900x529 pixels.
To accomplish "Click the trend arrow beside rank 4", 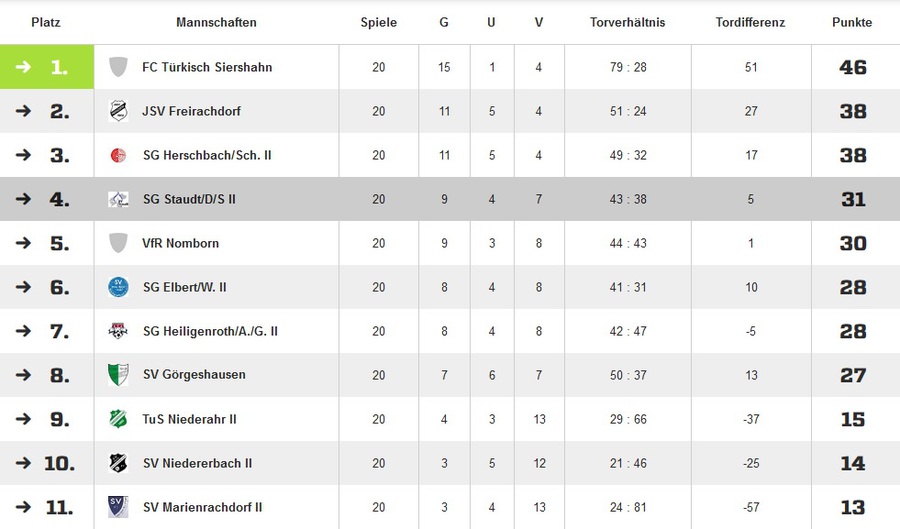I will pos(24,199).
